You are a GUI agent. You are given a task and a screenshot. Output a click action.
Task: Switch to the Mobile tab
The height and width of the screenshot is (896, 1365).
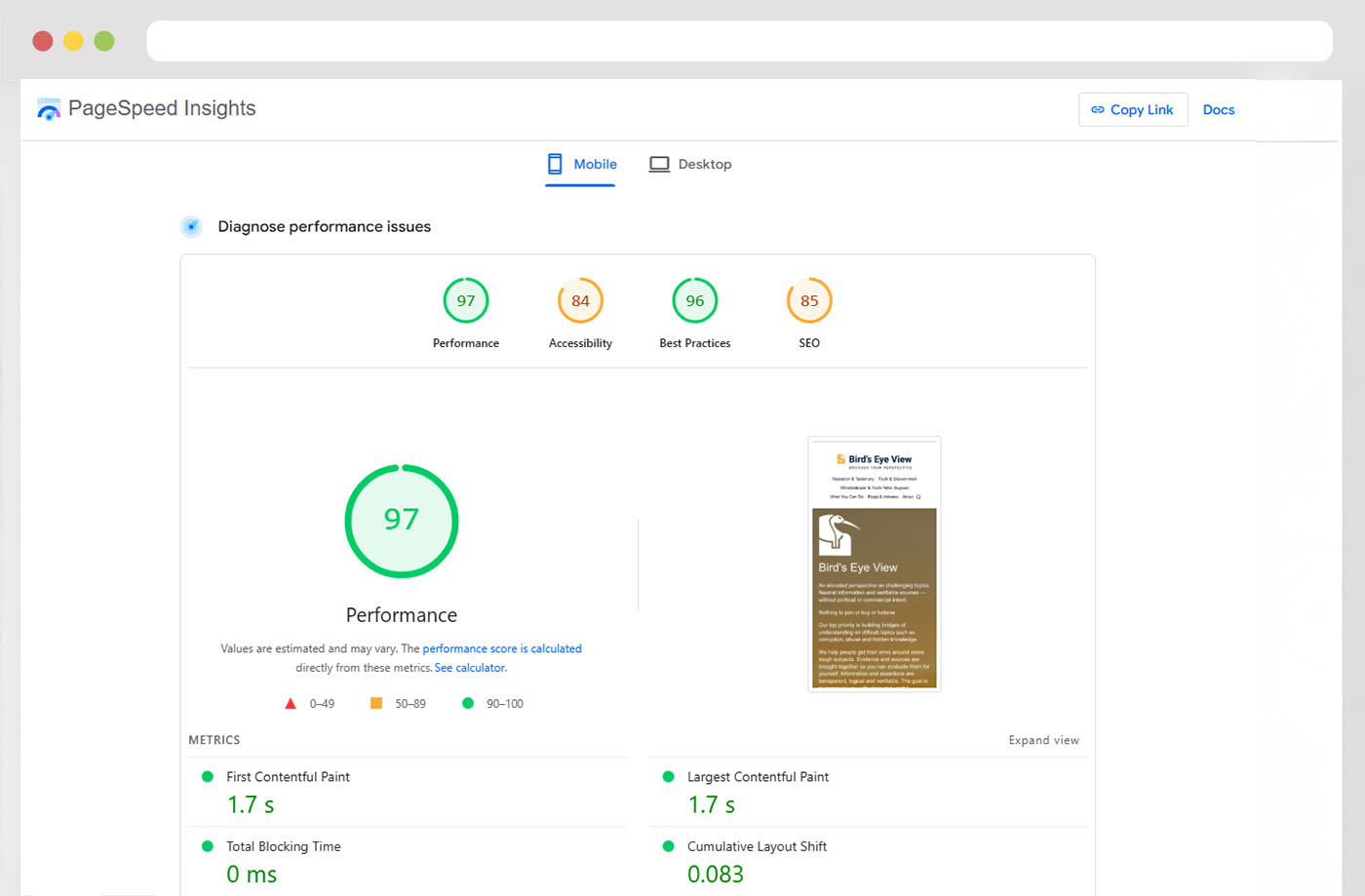pos(581,164)
